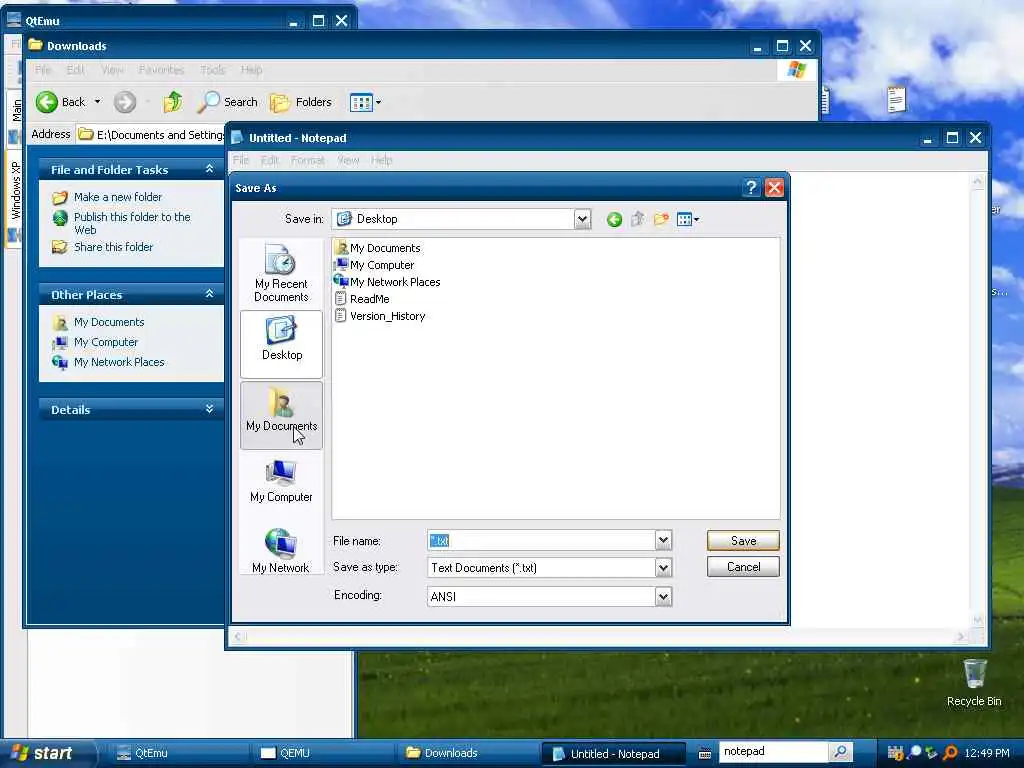Close the Save As dialog
Viewport: 1024px width, 768px height.
coord(775,188)
